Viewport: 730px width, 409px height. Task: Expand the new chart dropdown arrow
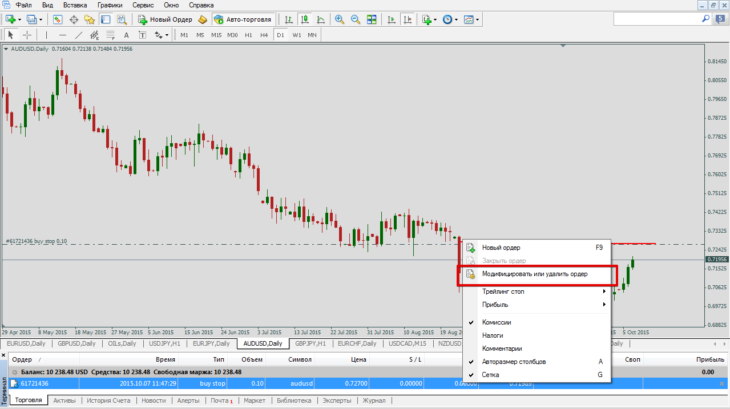(19, 20)
